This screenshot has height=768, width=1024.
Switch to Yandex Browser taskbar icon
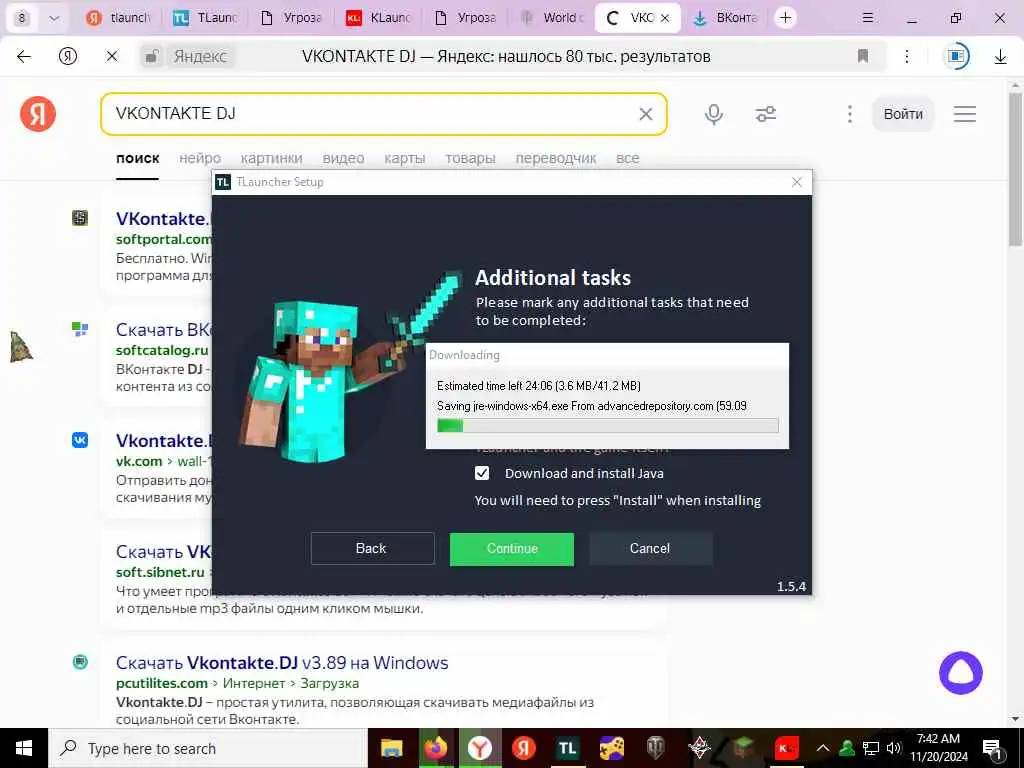(480, 748)
